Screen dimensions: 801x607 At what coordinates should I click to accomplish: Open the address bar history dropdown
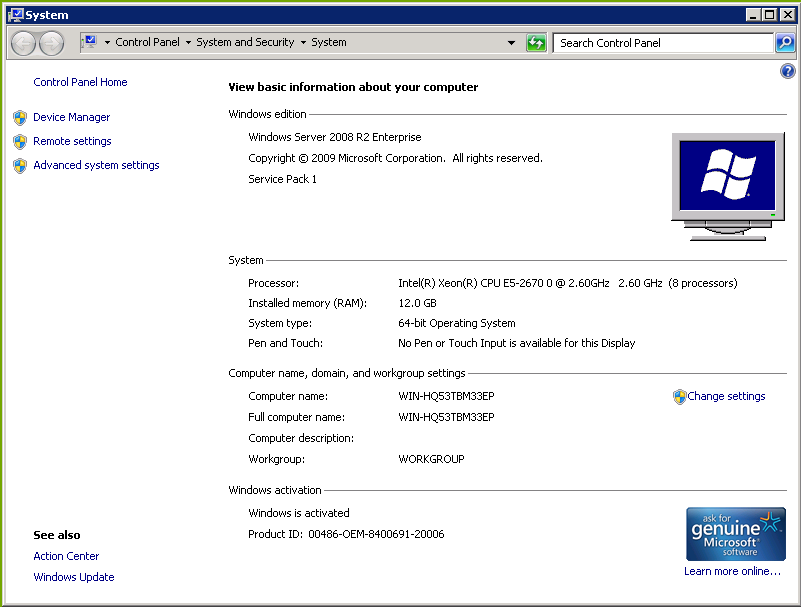(x=511, y=43)
